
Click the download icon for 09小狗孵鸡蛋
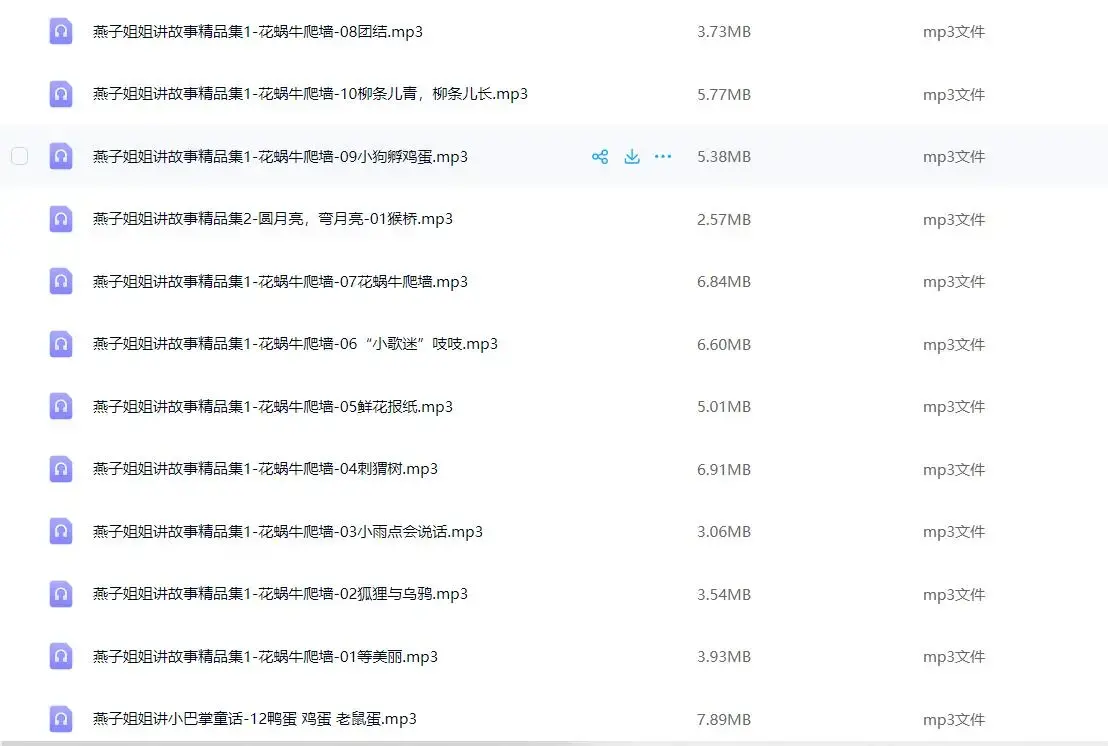[x=631, y=156]
